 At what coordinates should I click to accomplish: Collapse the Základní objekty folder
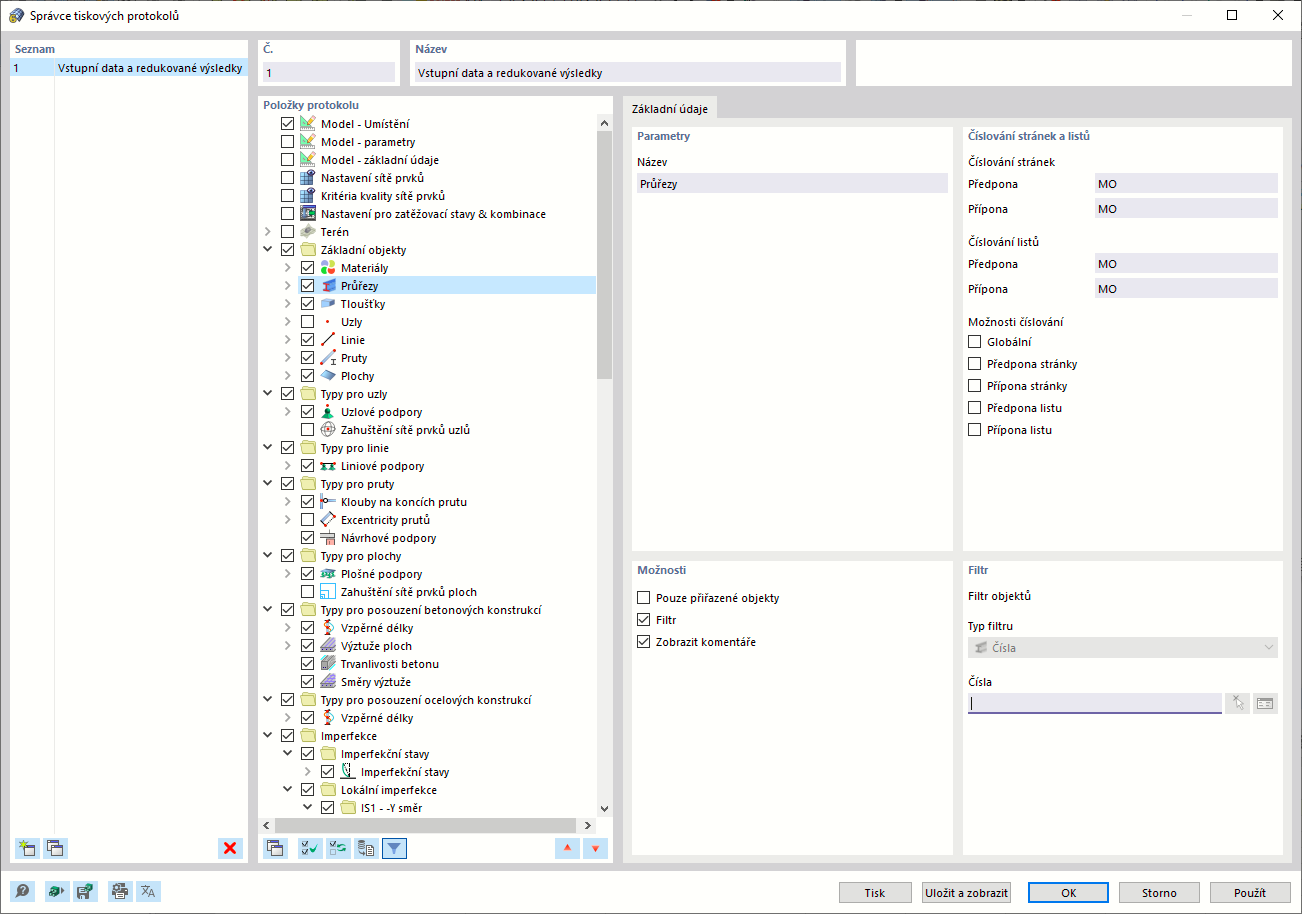coord(268,250)
